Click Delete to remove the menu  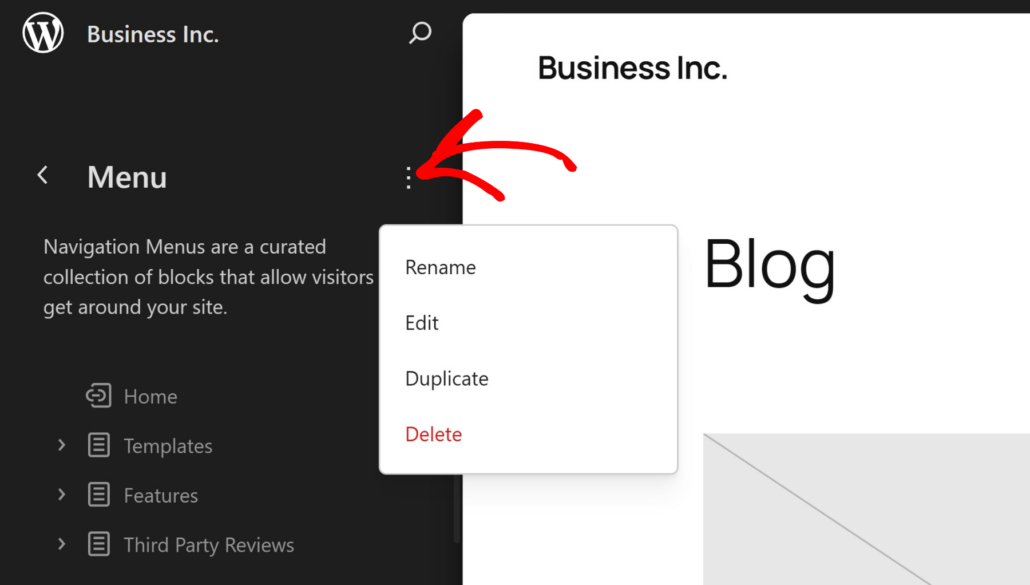point(433,434)
